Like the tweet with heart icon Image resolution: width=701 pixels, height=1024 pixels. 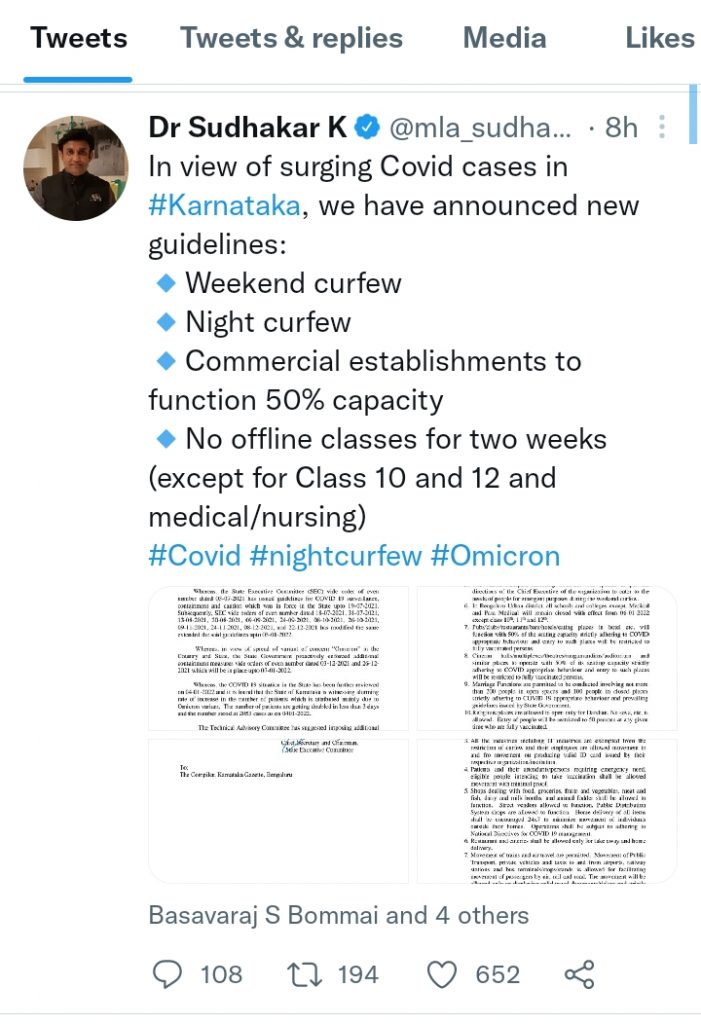click(x=442, y=974)
